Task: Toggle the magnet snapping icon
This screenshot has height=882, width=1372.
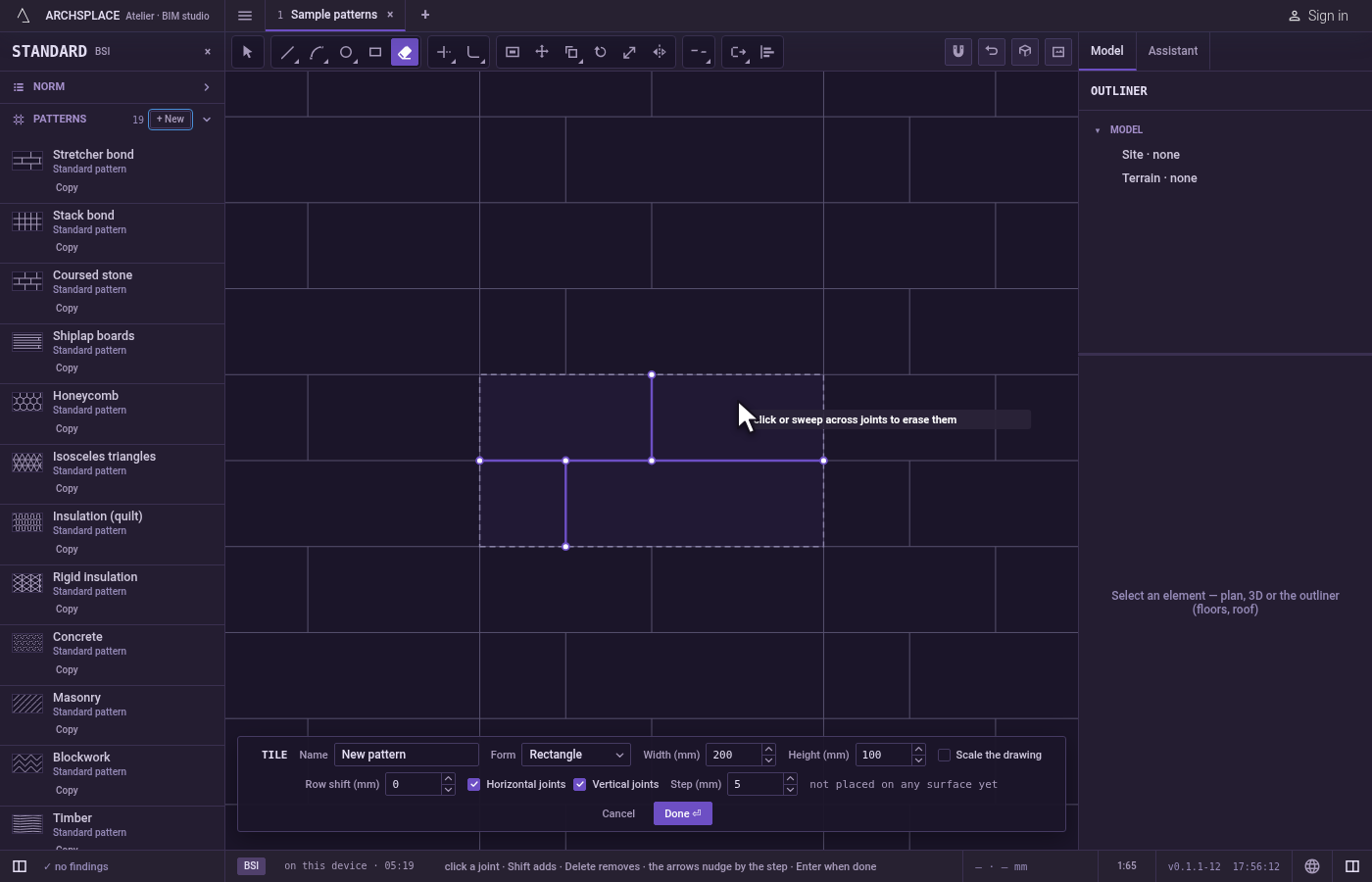Action: pos(958,52)
